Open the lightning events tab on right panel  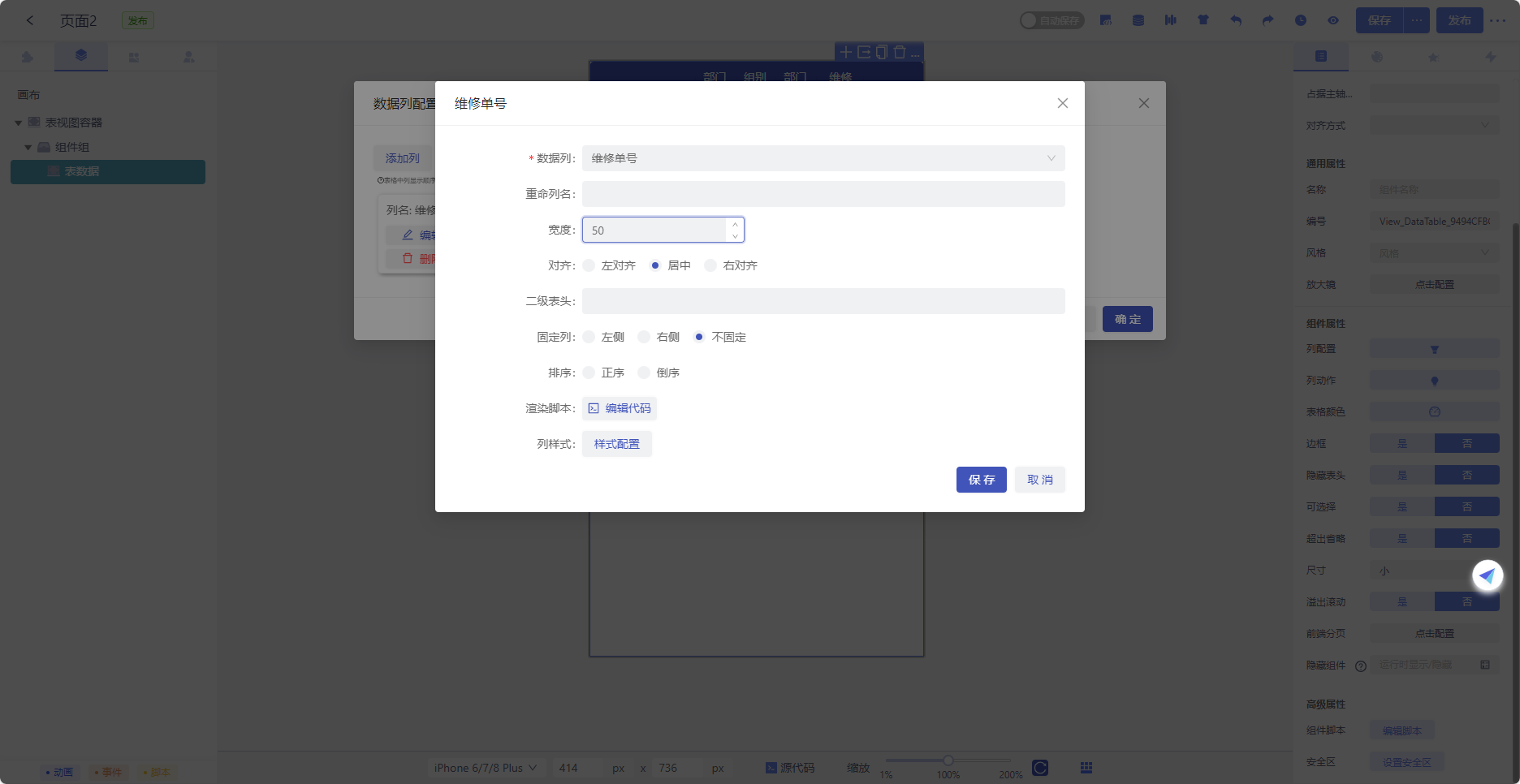click(1490, 57)
